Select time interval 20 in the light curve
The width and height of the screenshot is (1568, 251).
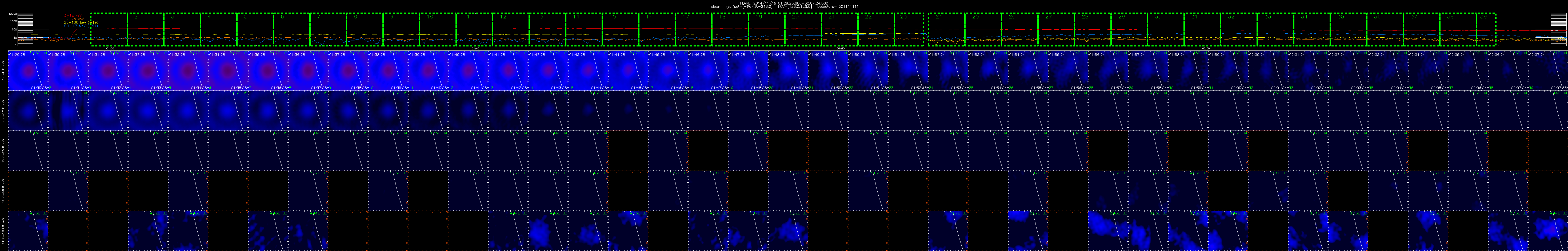tap(803, 29)
